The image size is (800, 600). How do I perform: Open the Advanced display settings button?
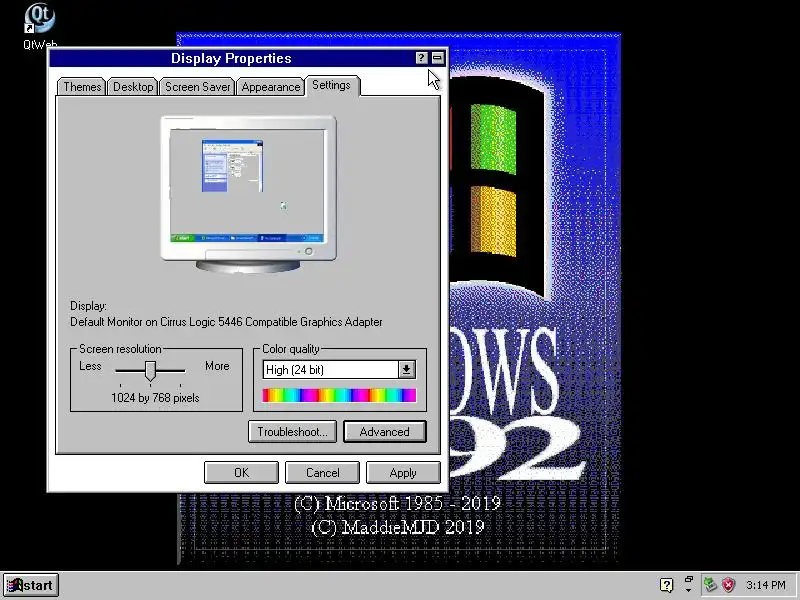click(x=385, y=432)
